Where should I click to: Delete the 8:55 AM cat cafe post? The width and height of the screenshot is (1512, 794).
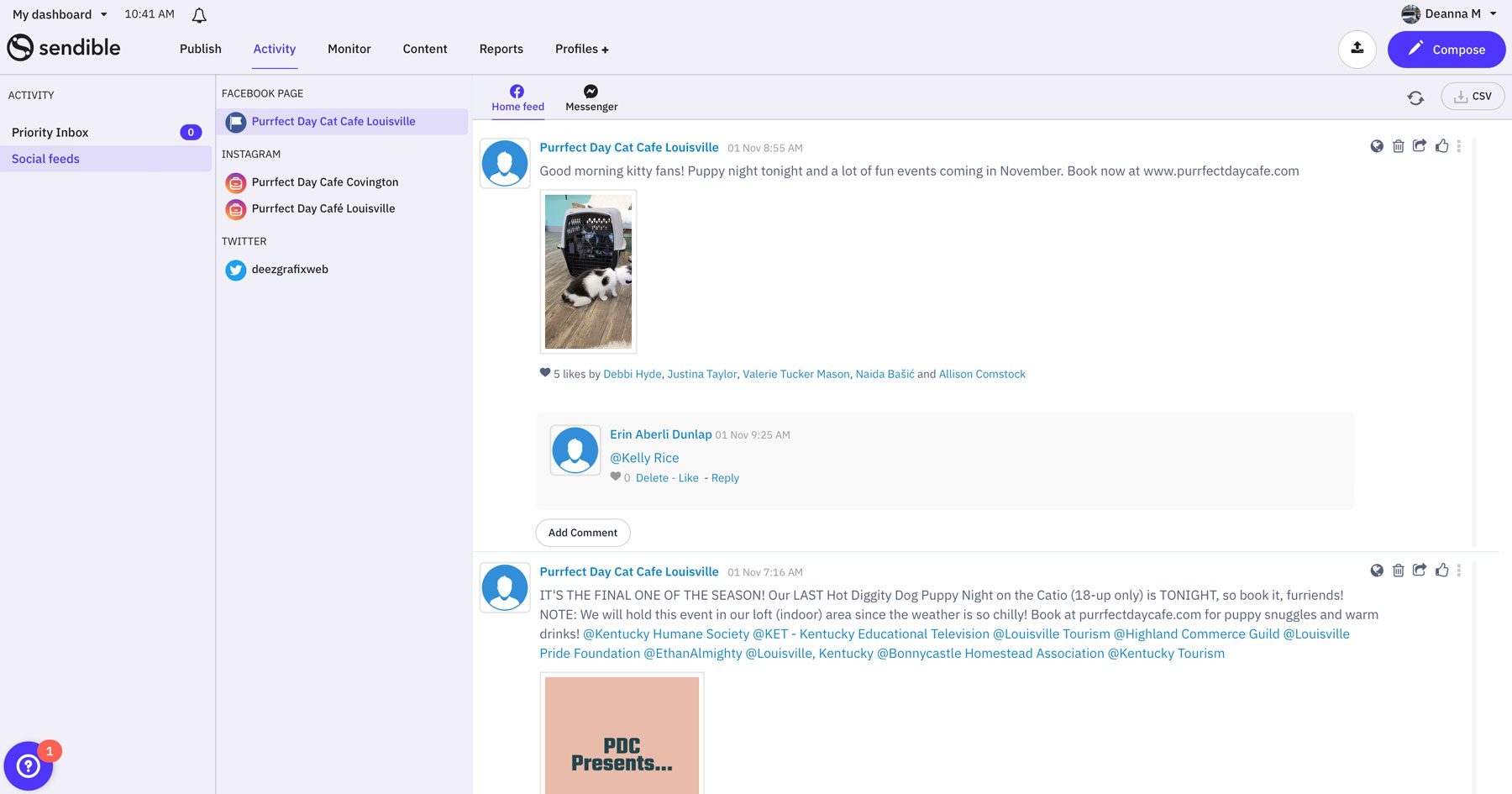click(x=1398, y=145)
